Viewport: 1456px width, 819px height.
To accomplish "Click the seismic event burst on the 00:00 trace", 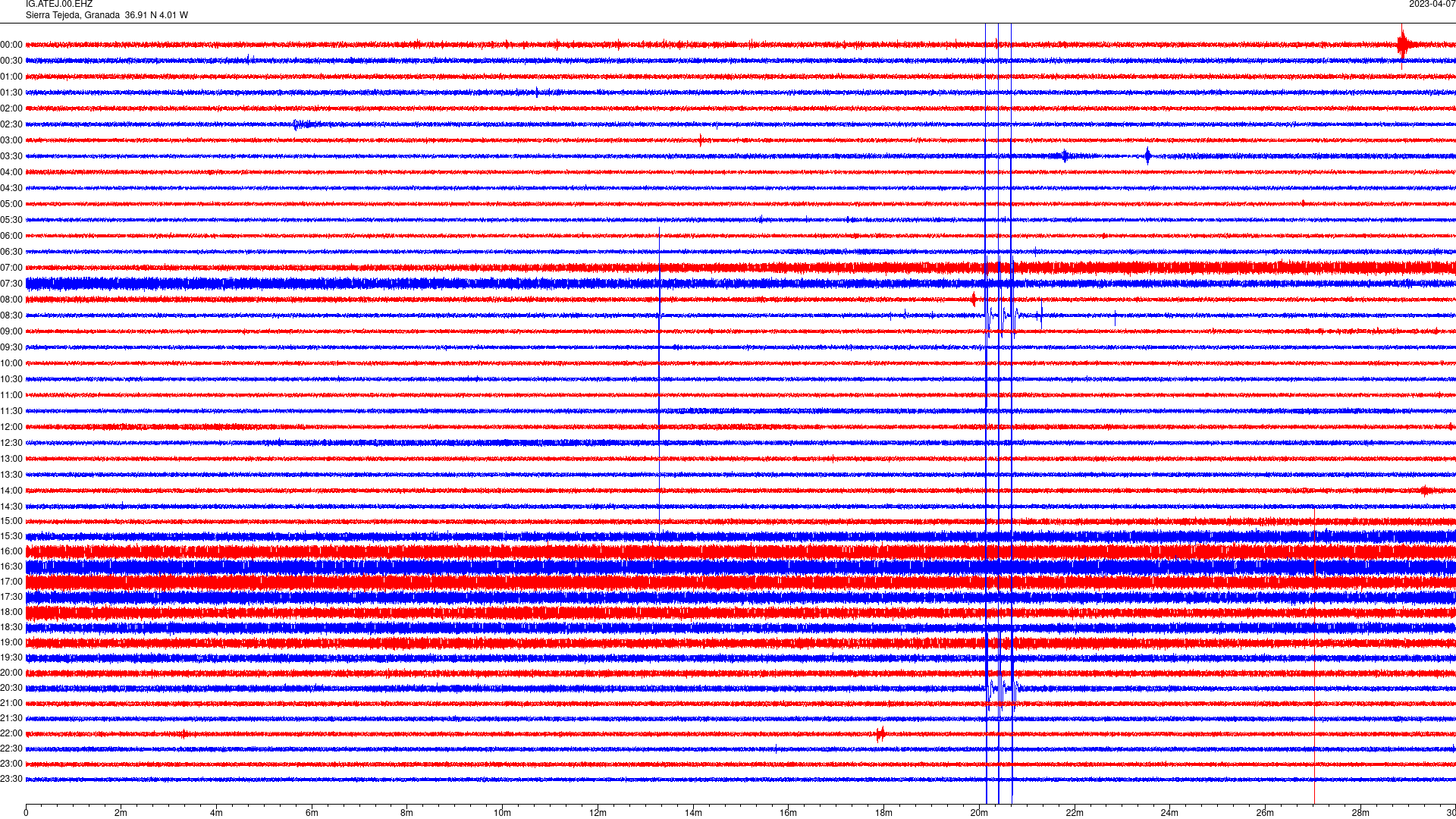I will 1403,45.
